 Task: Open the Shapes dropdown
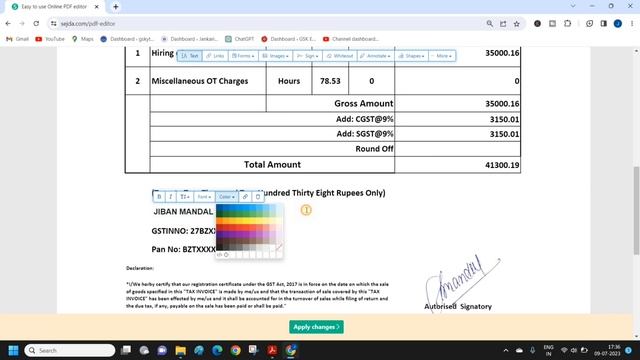(x=411, y=56)
